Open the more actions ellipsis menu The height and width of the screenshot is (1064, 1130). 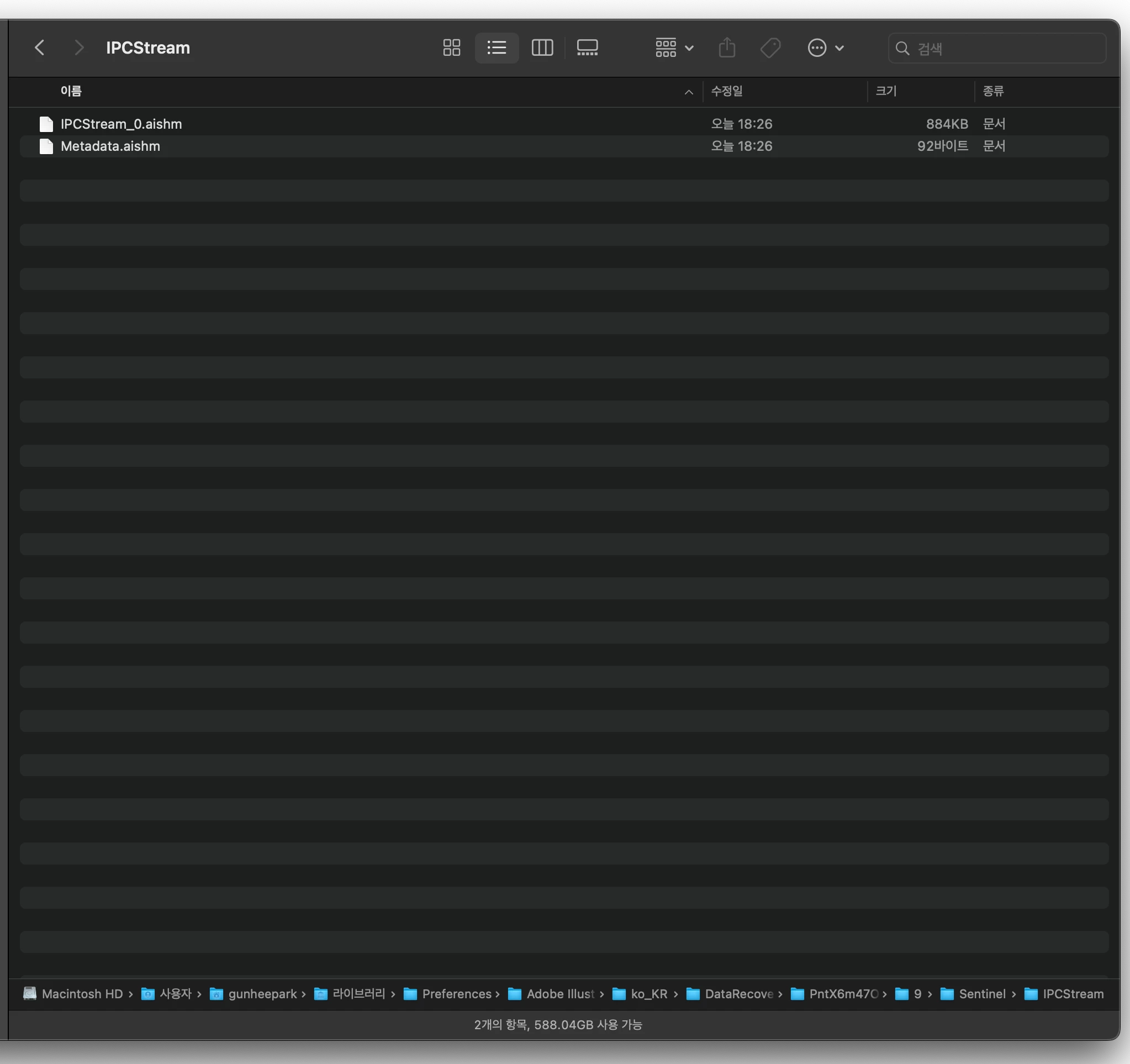click(x=825, y=48)
